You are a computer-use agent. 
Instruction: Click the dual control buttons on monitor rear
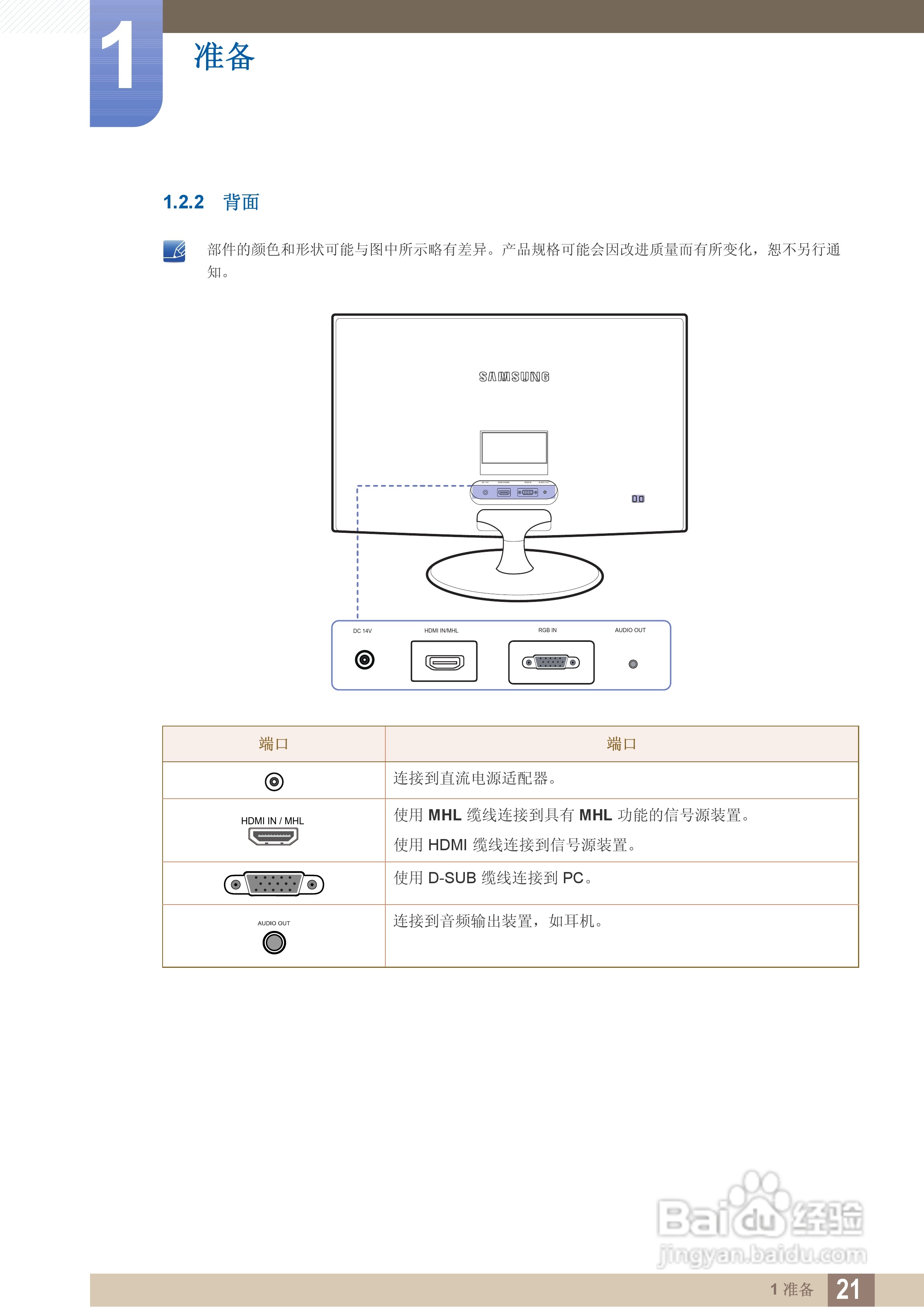pyautogui.click(x=639, y=498)
